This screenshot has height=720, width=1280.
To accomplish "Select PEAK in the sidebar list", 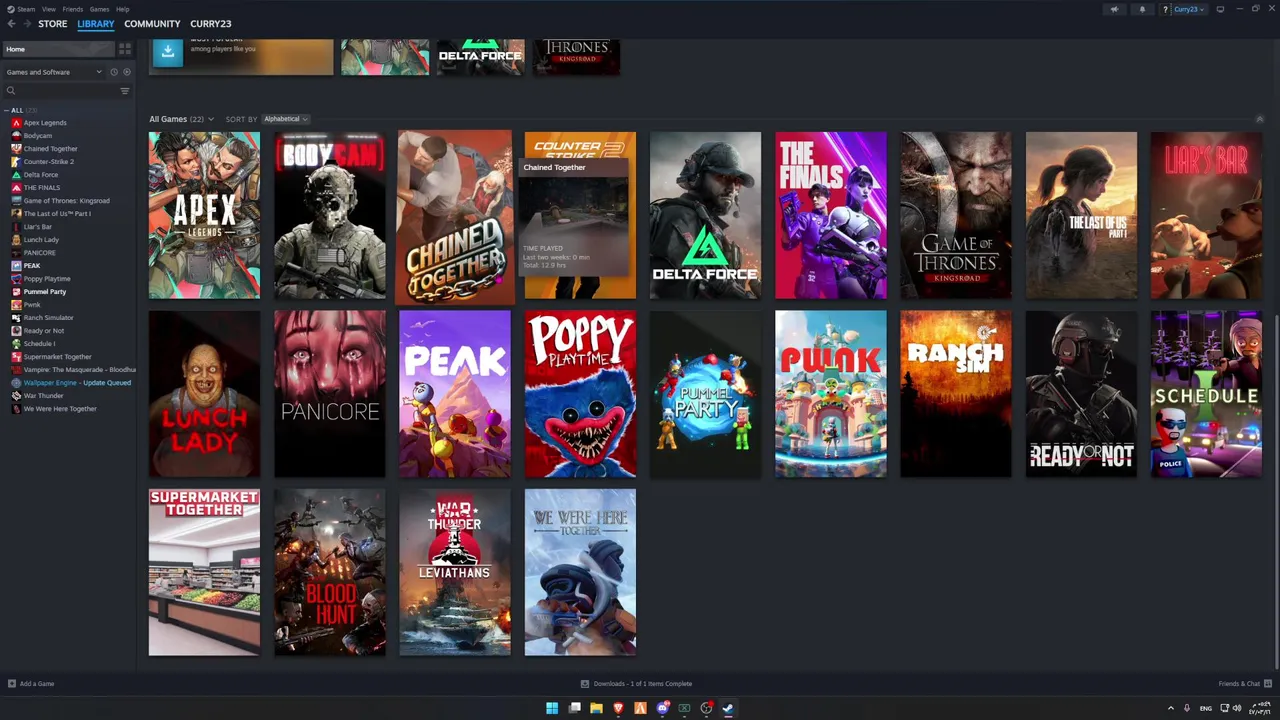I will [x=32, y=266].
